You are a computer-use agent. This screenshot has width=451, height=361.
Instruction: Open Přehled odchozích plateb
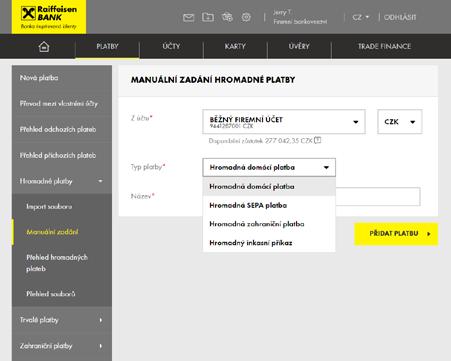coord(62,129)
